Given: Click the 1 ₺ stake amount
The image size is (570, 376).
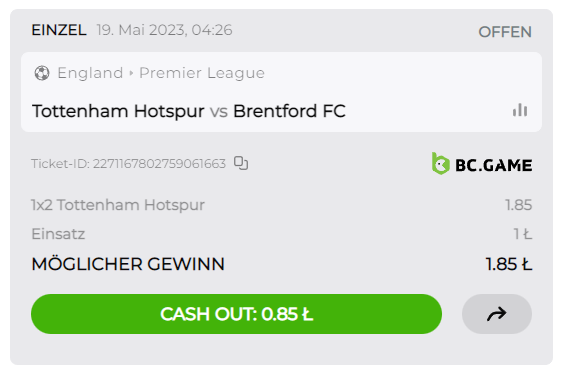Looking at the screenshot, I should pyautogui.click(x=523, y=234).
